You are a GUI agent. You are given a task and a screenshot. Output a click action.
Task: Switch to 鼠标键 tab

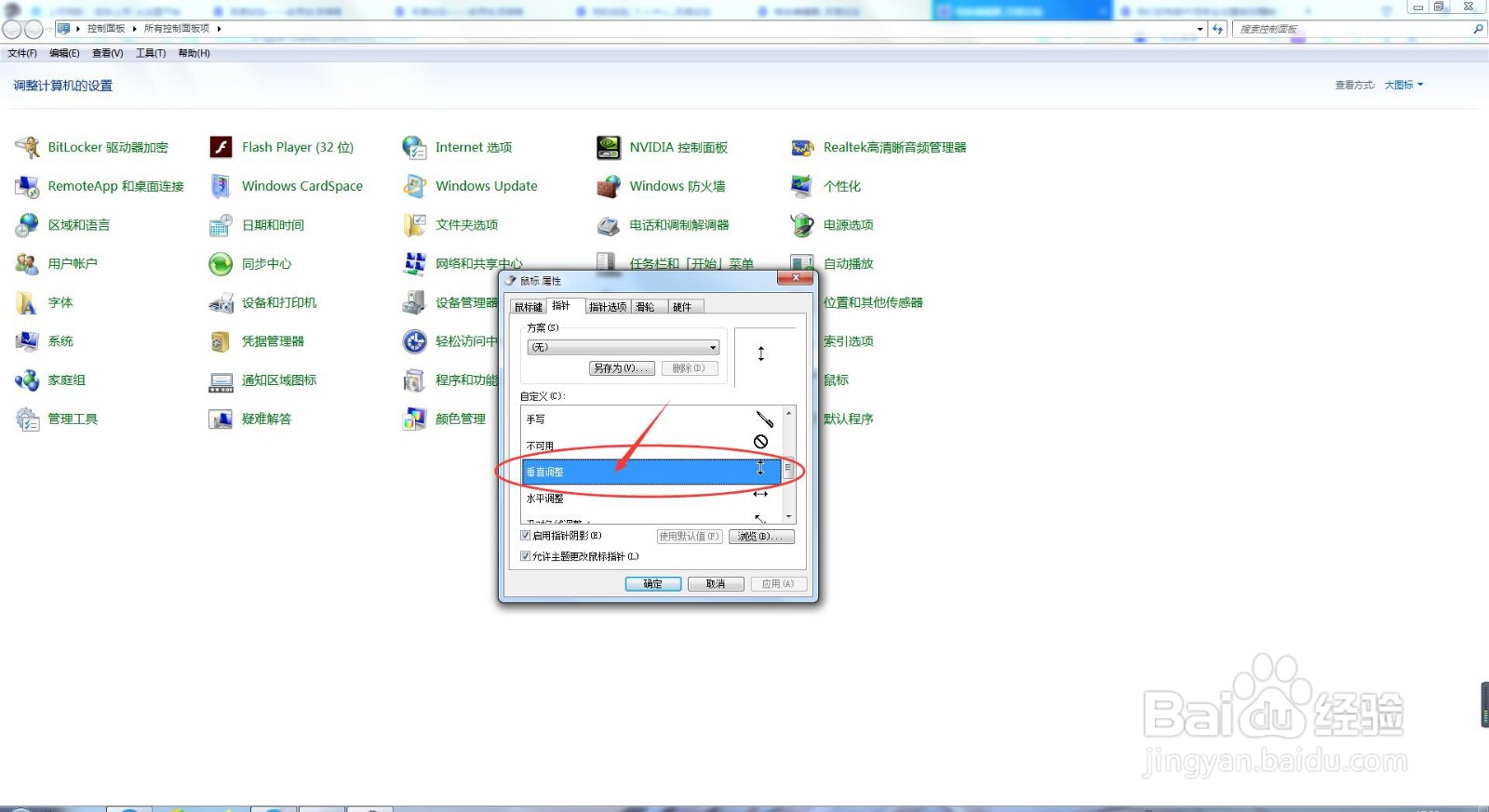(x=529, y=307)
